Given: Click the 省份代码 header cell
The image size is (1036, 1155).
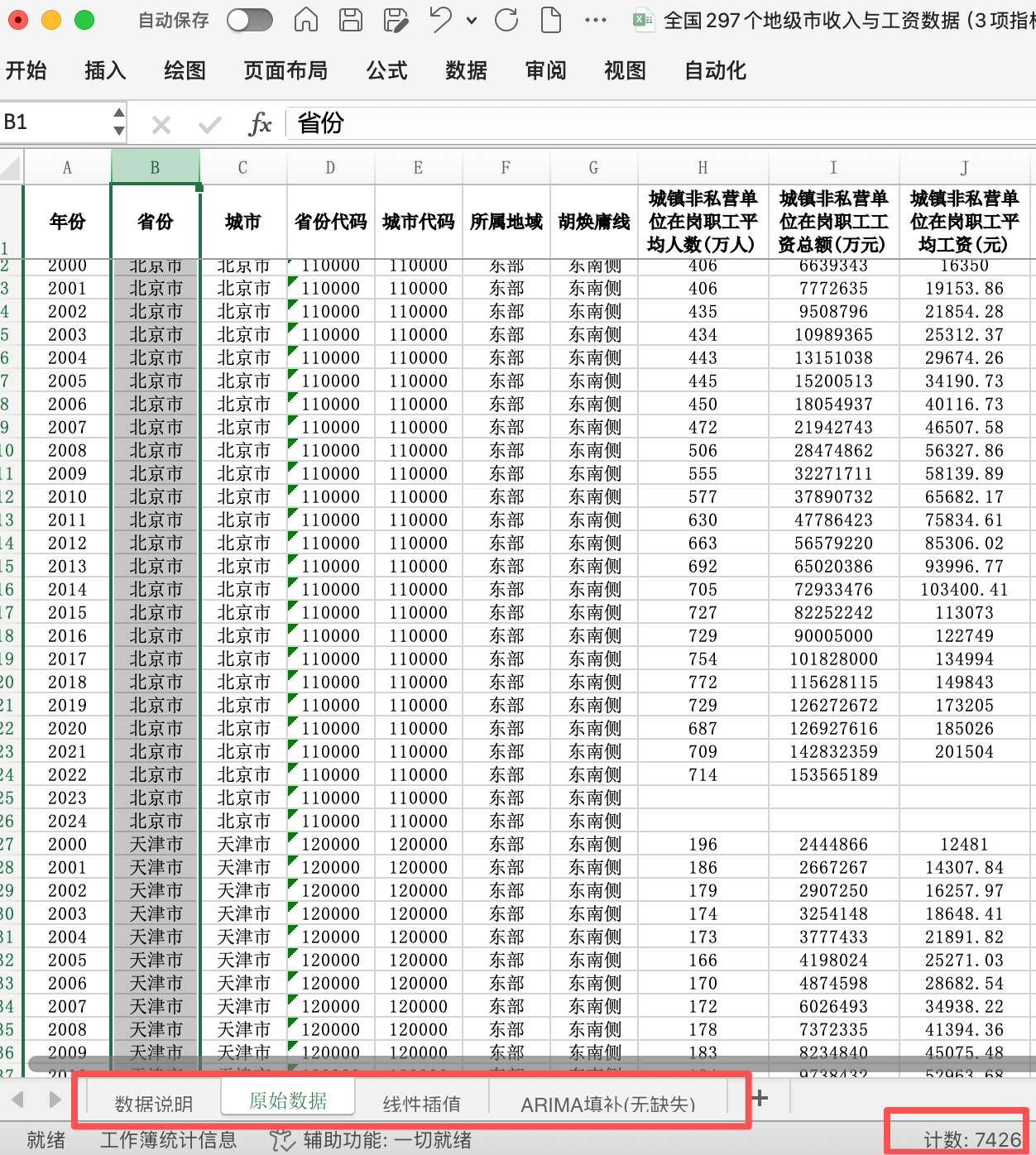Looking at the screenshot, I should 331,222.
